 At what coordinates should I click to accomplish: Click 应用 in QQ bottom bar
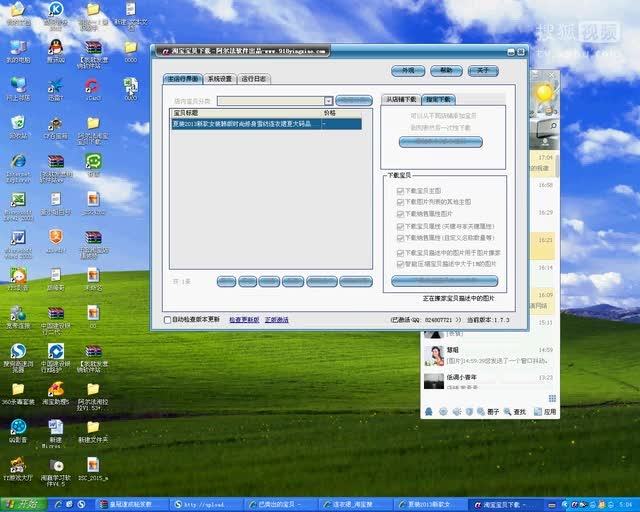[x=545, y=412]
